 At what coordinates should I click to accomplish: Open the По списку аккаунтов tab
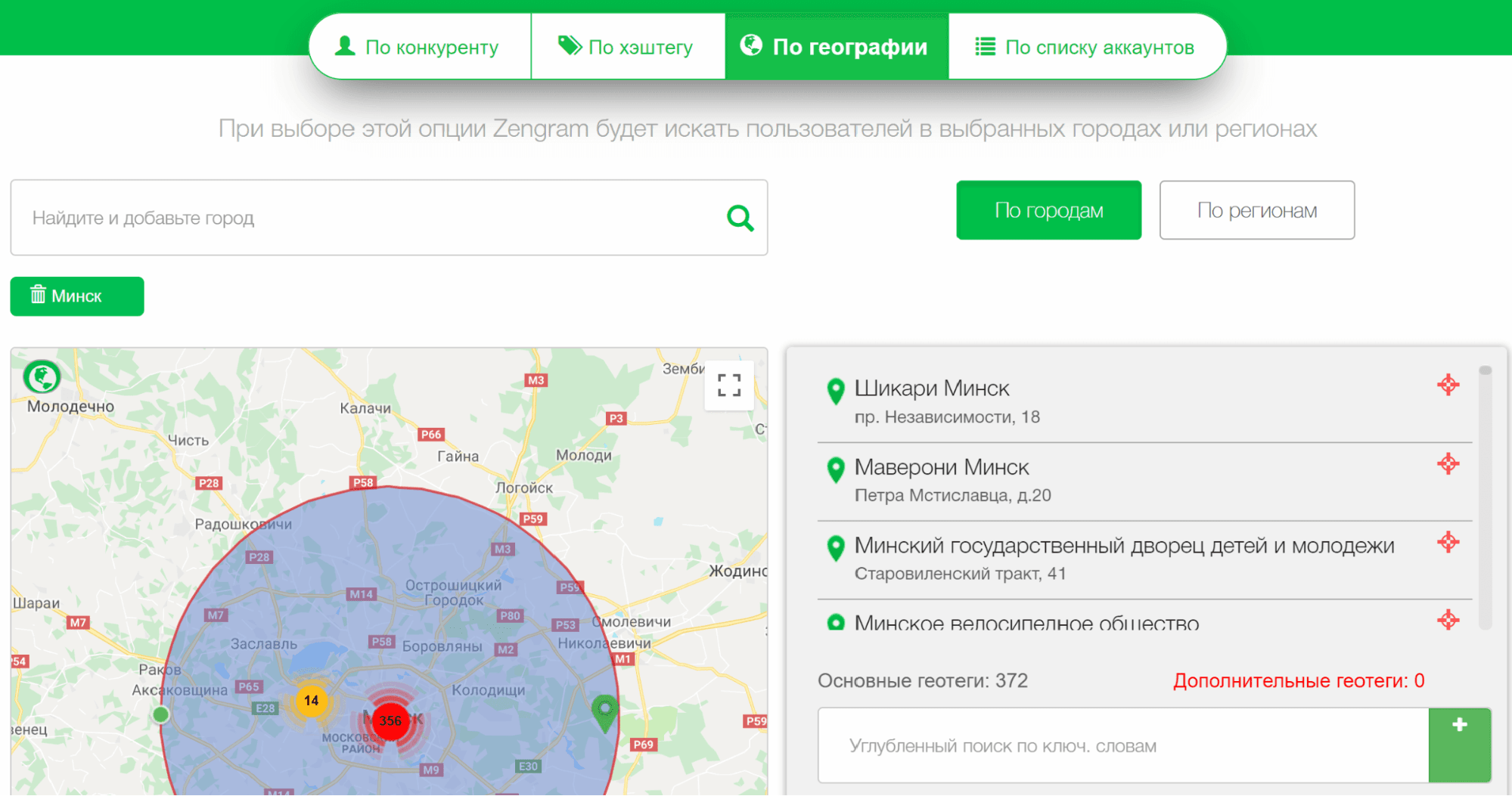tap(1086, 47)
